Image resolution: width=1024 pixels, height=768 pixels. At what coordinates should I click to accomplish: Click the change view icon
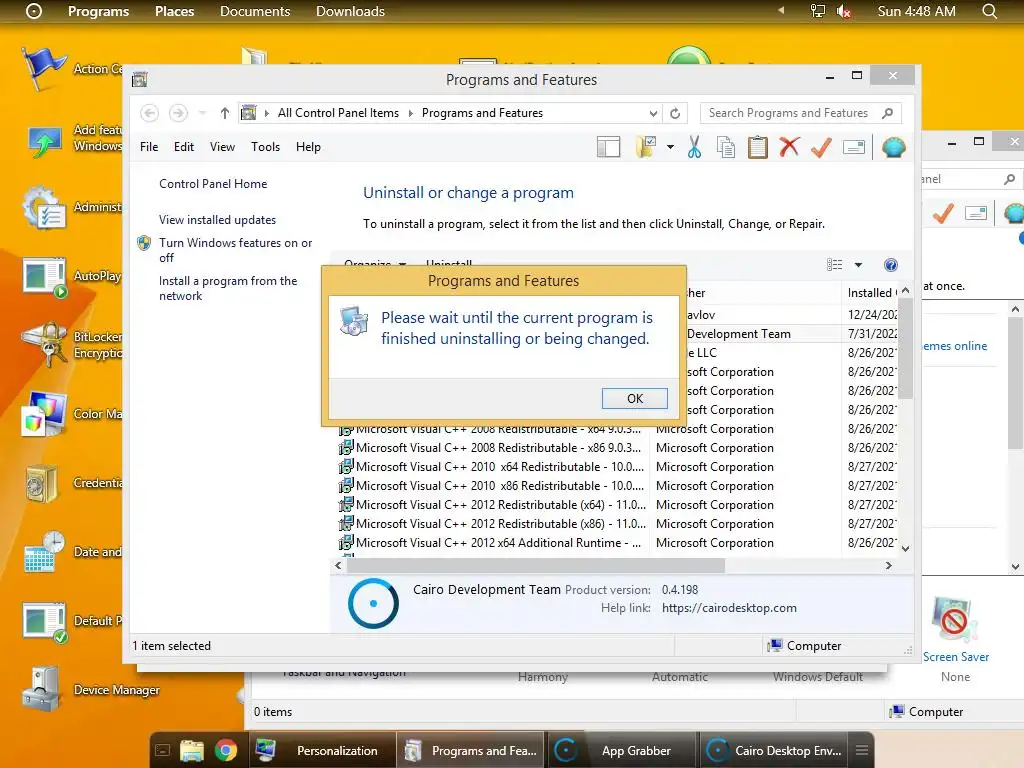(834, 264)
